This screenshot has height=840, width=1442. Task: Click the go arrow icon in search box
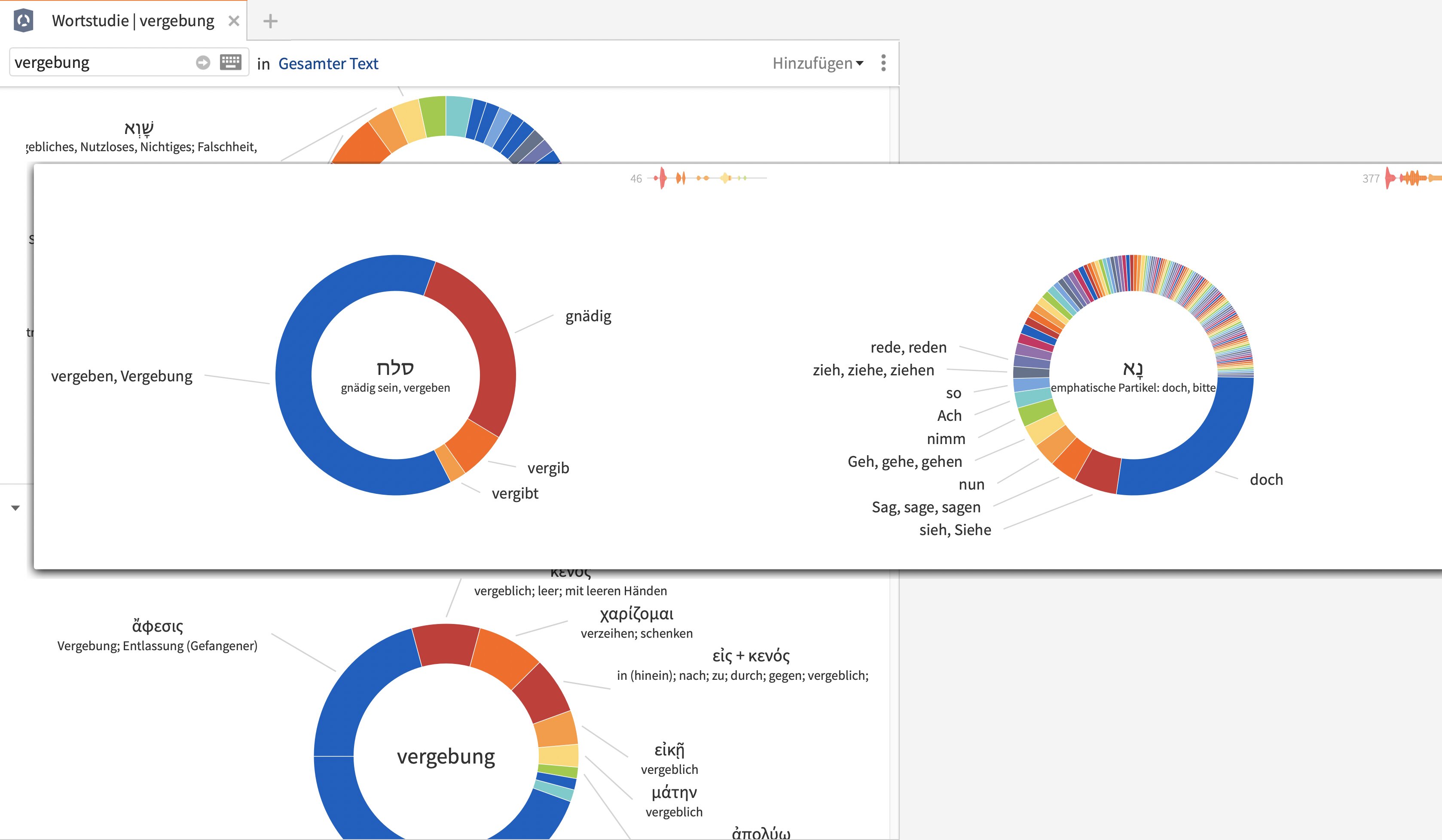(x=203, y=62)
